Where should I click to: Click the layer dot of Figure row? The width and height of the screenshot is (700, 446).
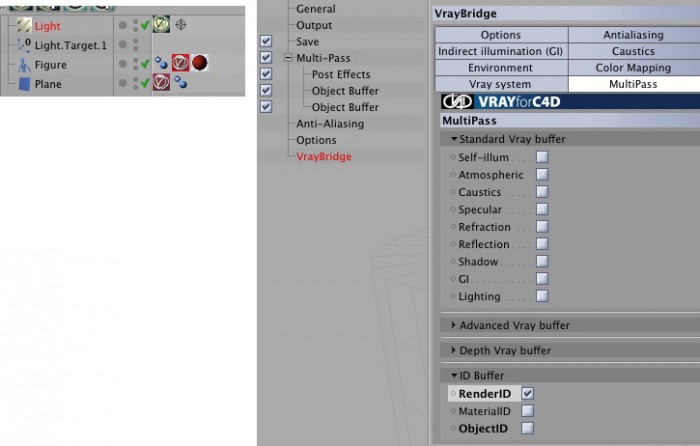[122, 64]
